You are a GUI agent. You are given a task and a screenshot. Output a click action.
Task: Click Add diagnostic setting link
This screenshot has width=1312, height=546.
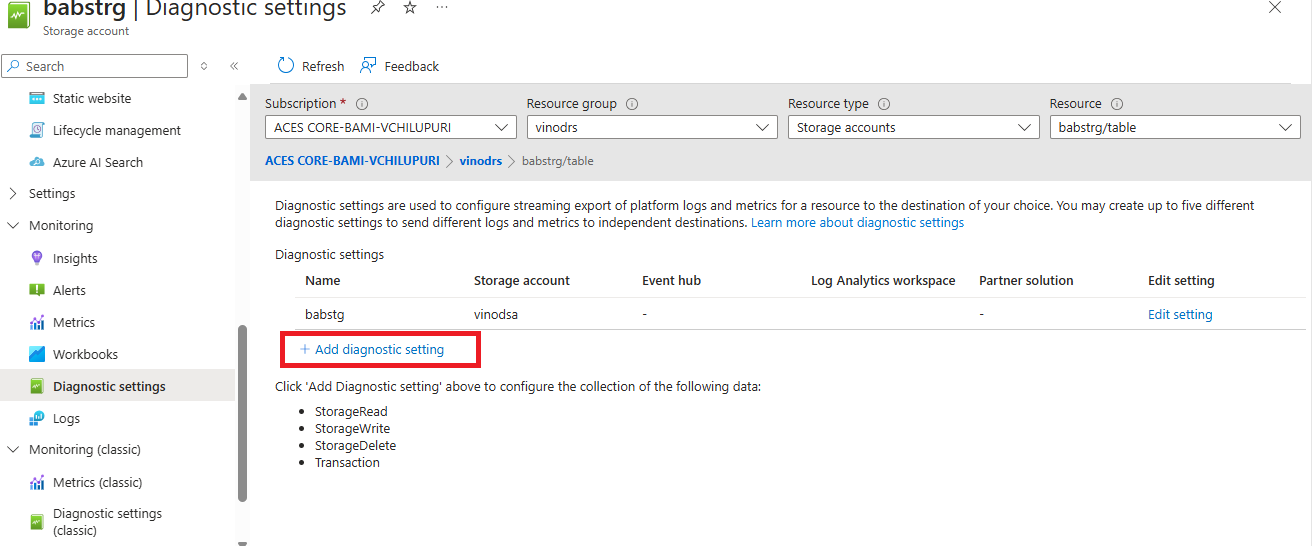372,350
